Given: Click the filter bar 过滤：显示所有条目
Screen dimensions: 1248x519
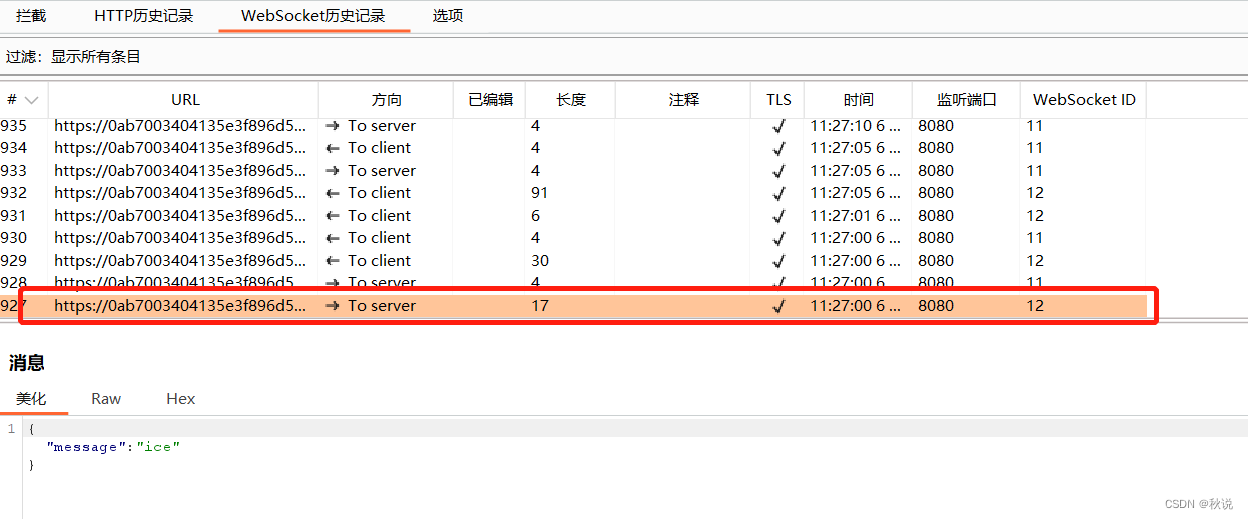Looking at the screenshot, I should [x=624, y=57].
